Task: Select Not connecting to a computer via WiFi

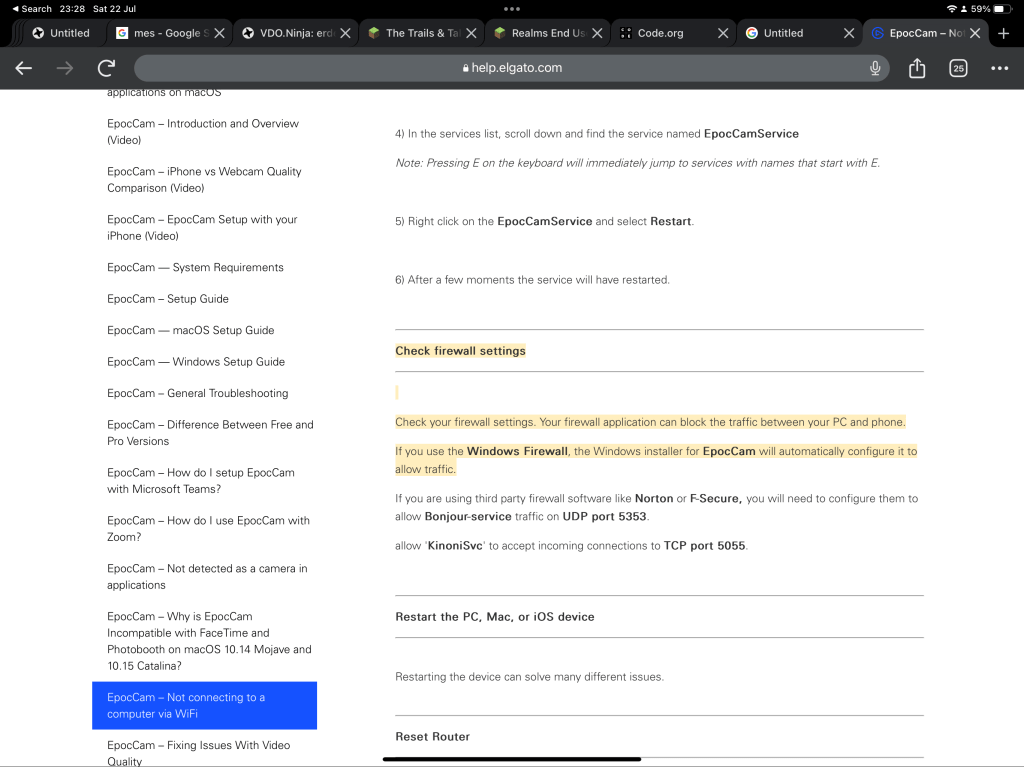Action: pos(204,706)
